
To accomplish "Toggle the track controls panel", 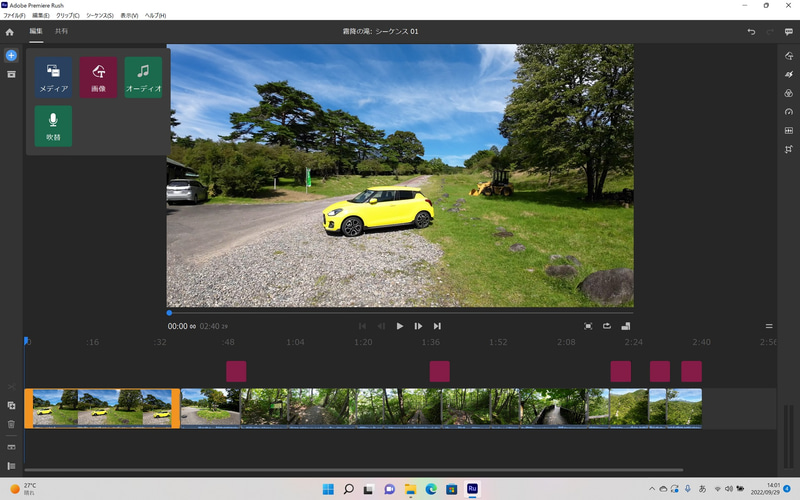I will (11, 466).
